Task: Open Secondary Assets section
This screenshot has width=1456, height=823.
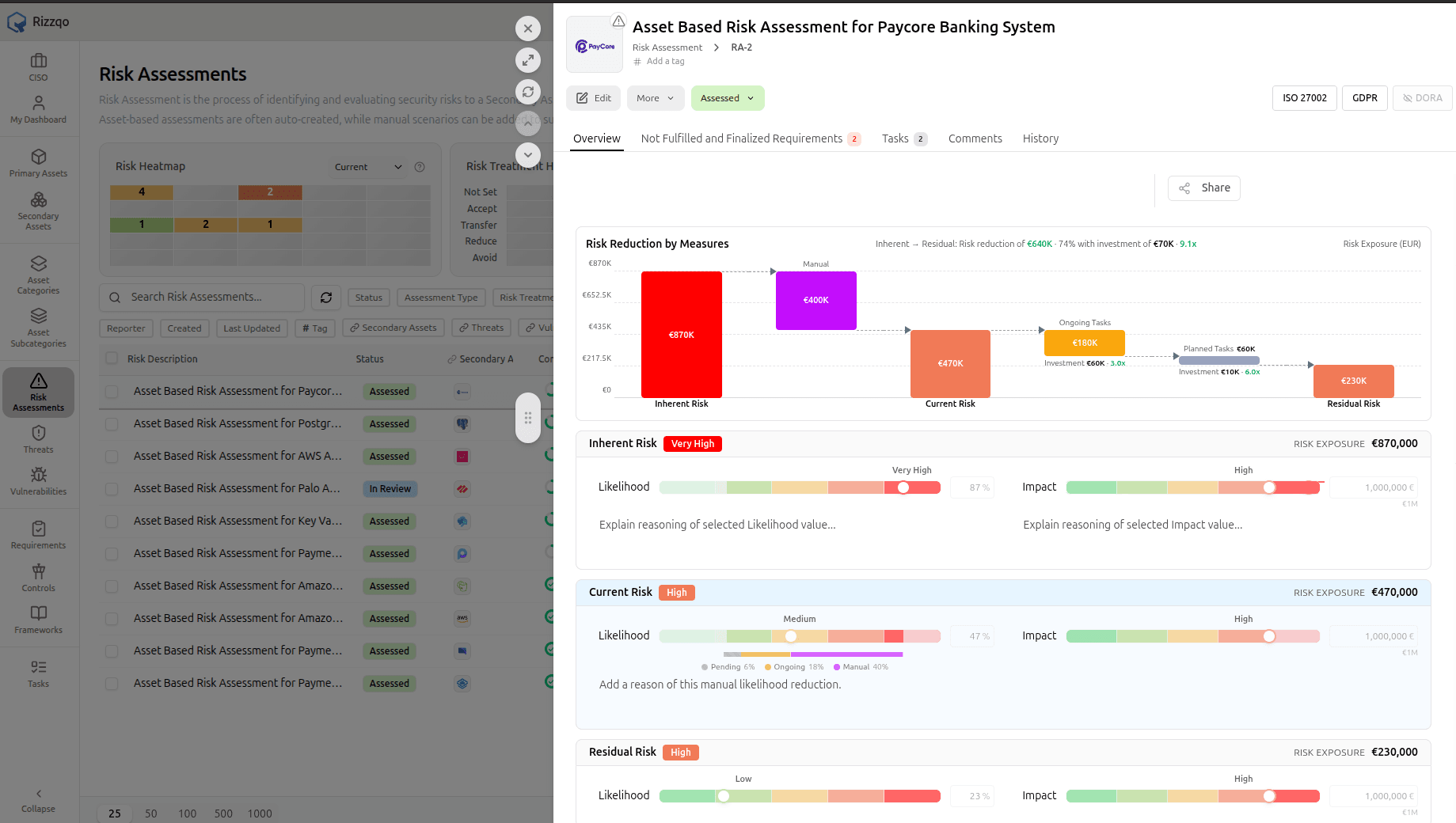Action: (38, 211)
